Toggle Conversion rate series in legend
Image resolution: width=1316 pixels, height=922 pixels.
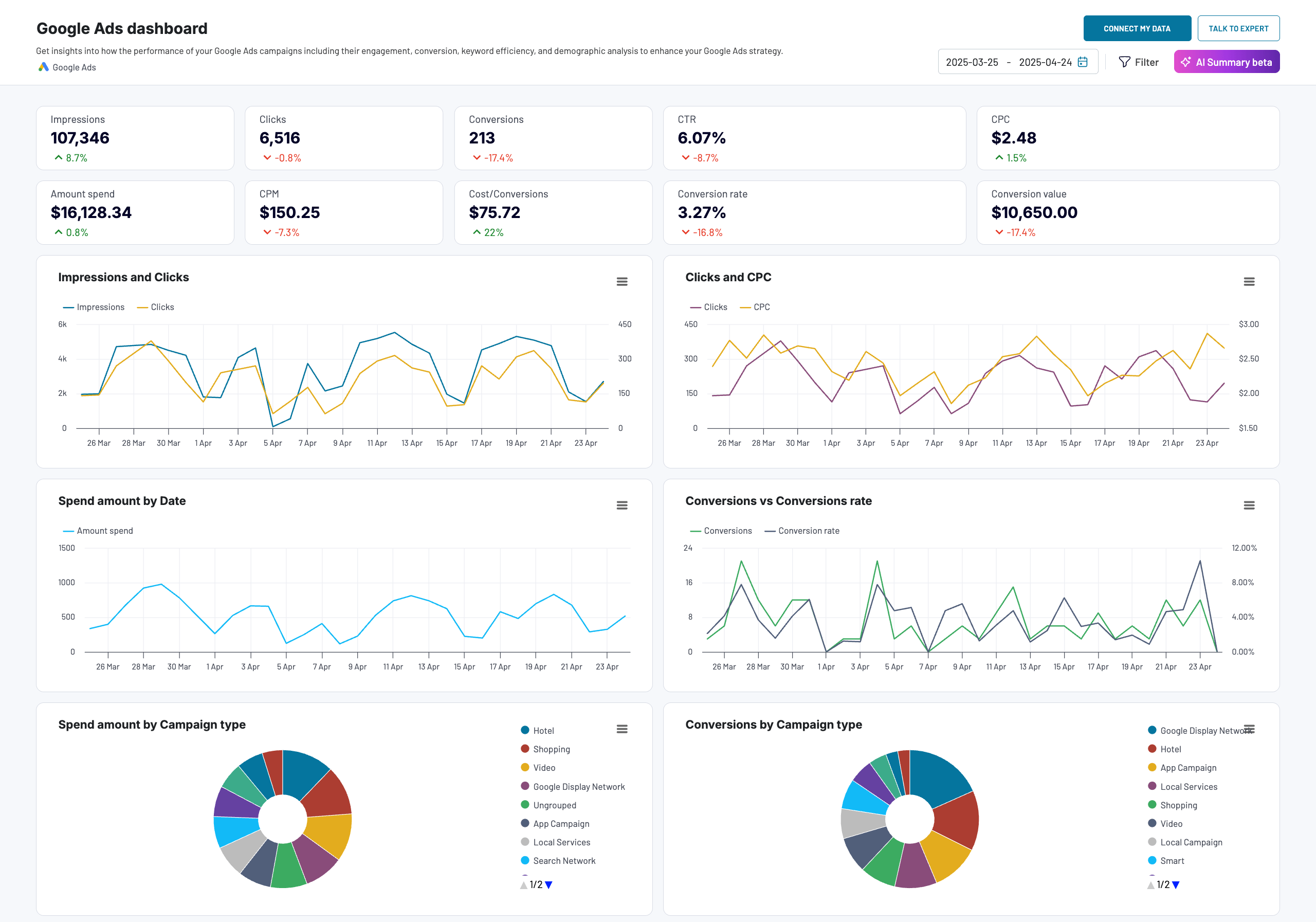(x=802, y=531)
